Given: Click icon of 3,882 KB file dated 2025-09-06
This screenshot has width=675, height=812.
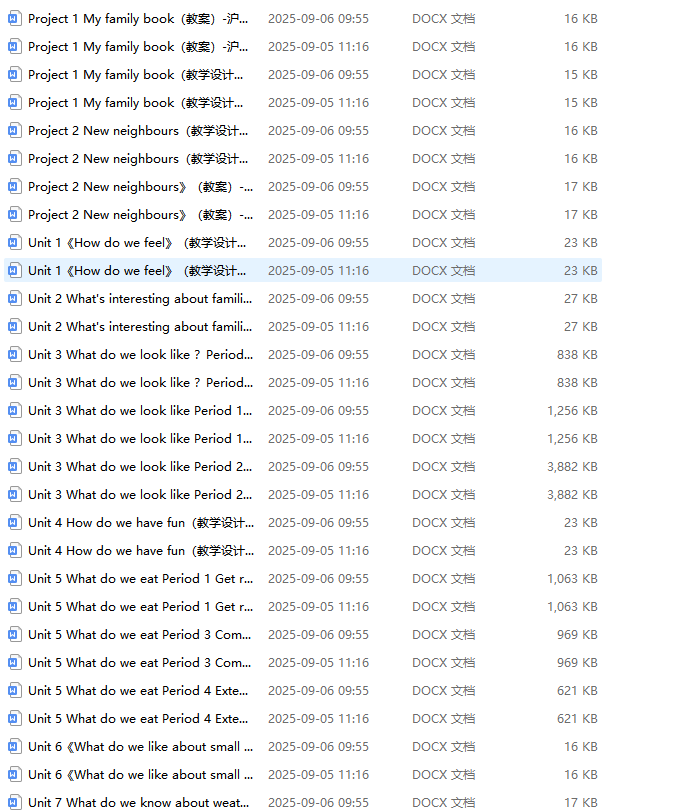Looking at the screenshot, I should [x=14, y=467].
